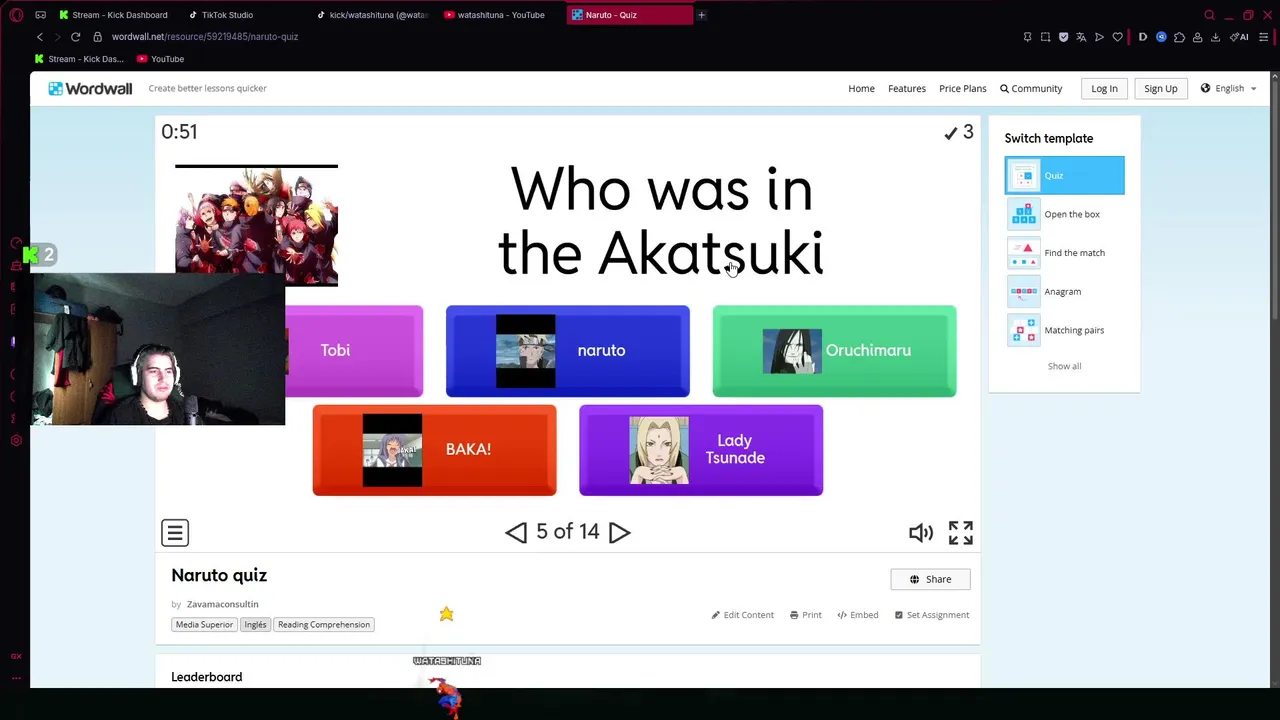Click the profile account icon in the toolbar
The height and width of the screenshot is (720, 1280).
[1197, 37]
